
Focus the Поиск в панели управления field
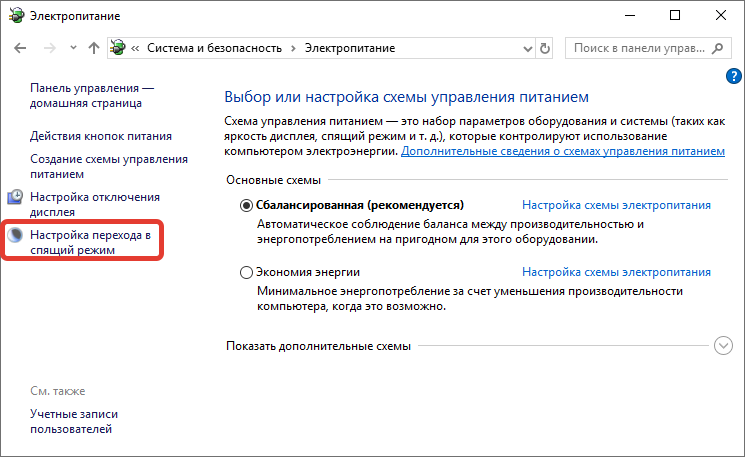(648, 48)
